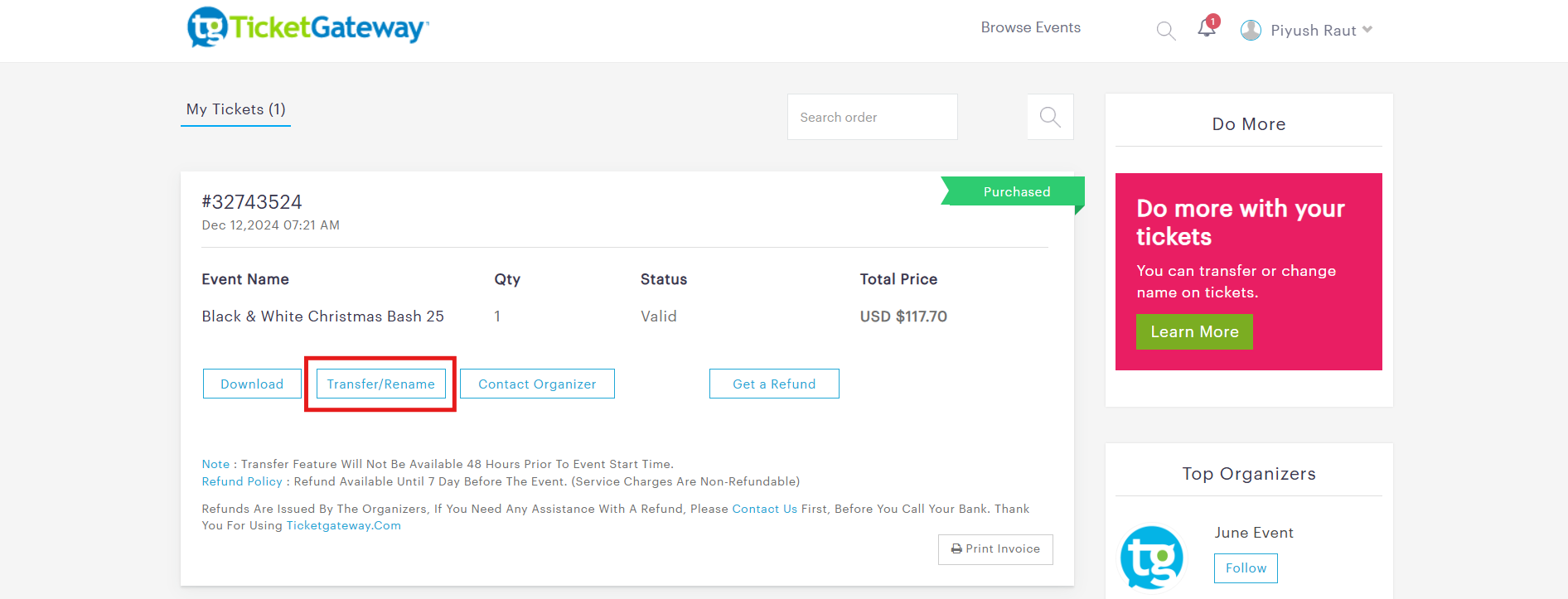
Task: Click the order search magnifier button
Action: point(1049,117)
